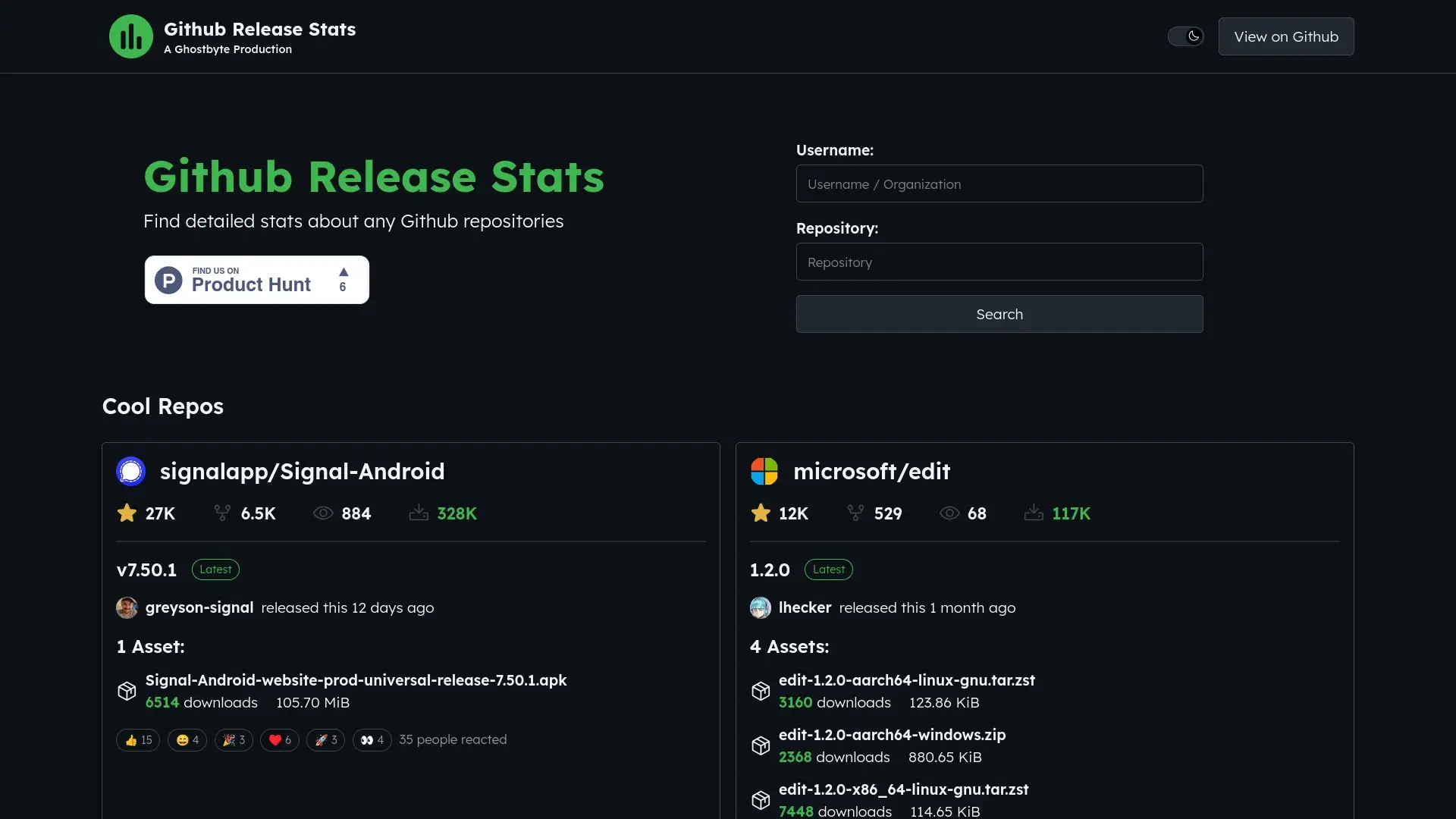Click the View on Github button

1286,36
